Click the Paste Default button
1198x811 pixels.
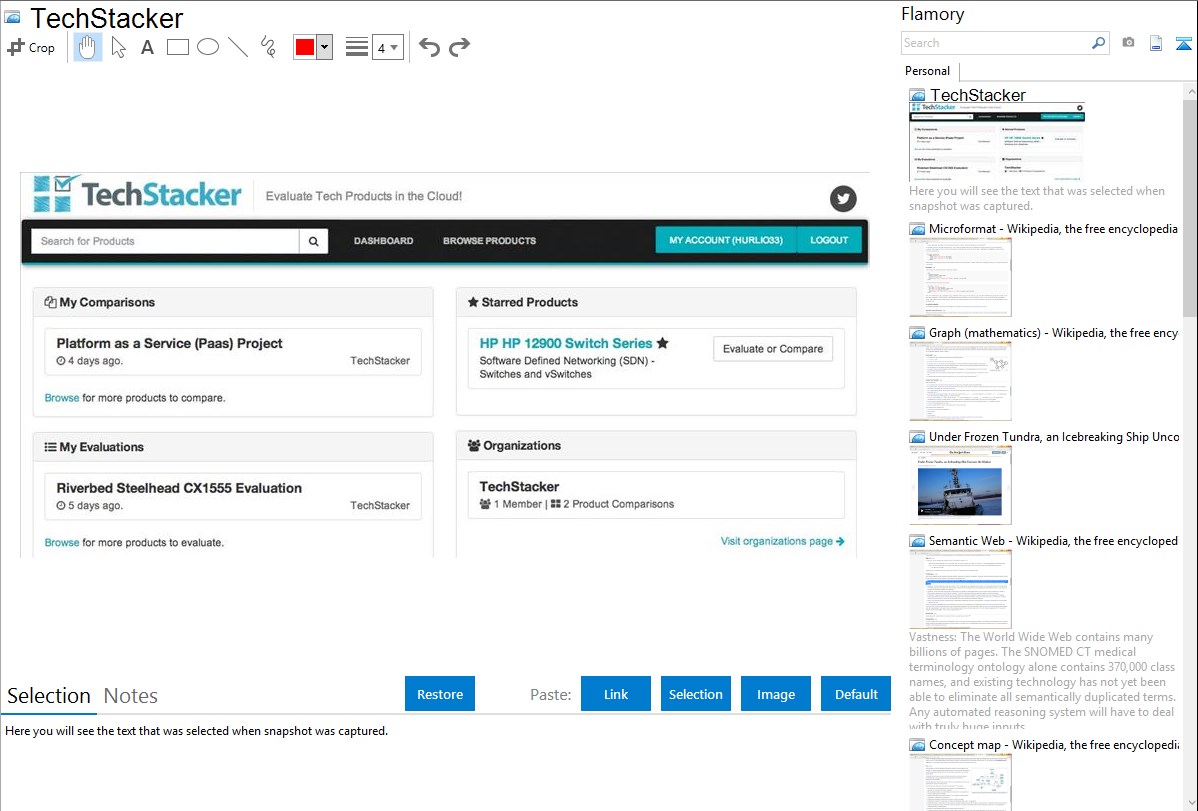coord(856,694)
